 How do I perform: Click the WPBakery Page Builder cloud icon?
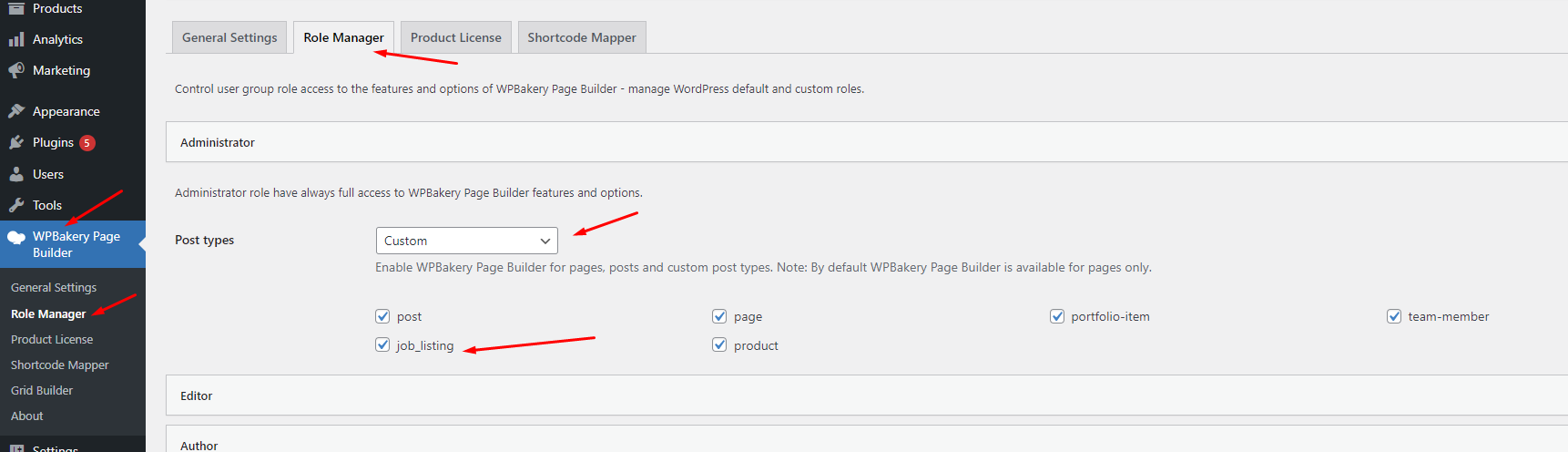(16, 237)
